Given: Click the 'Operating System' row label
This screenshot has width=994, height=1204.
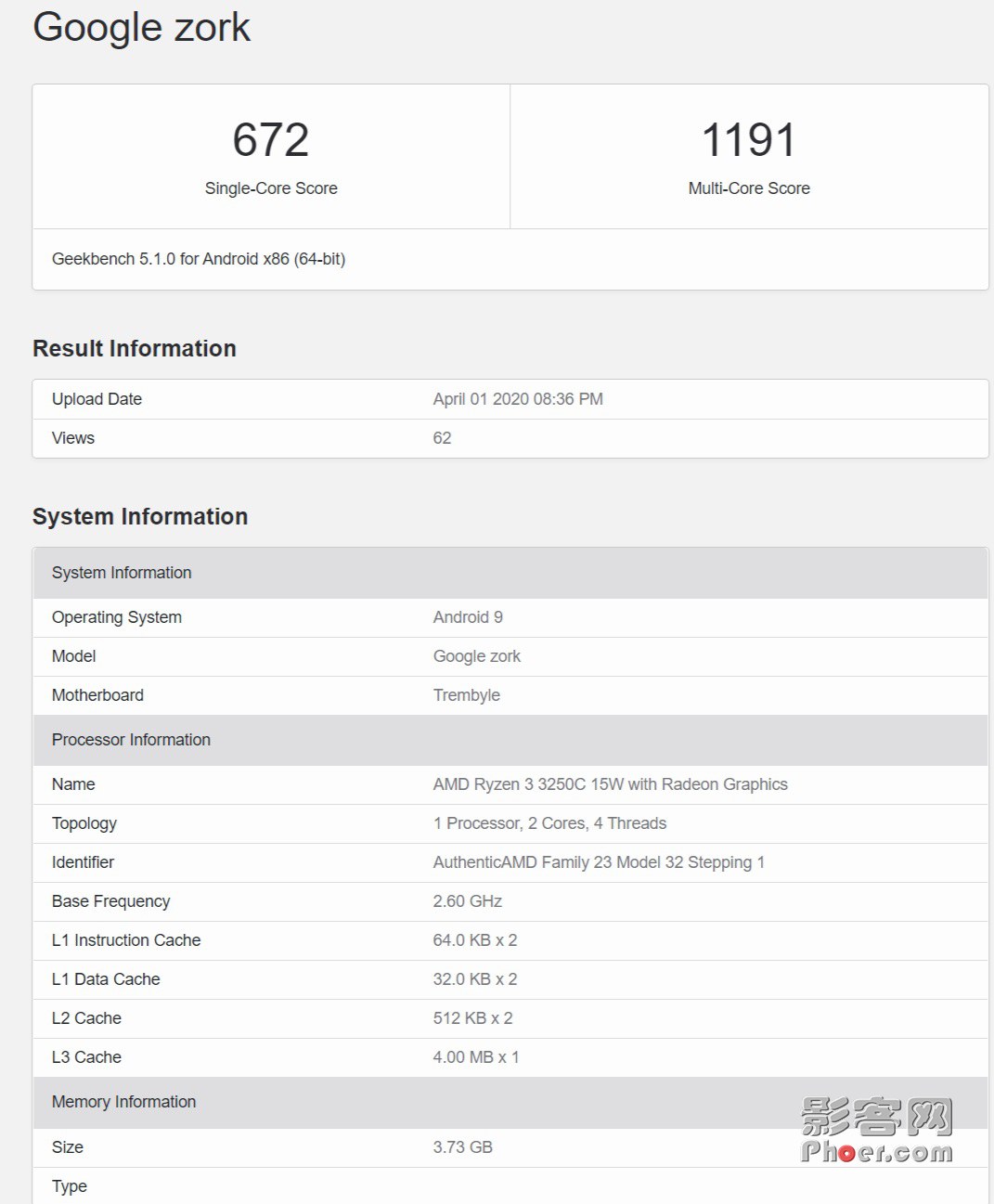Looking at the screenshot, I should tap(117, 617).
